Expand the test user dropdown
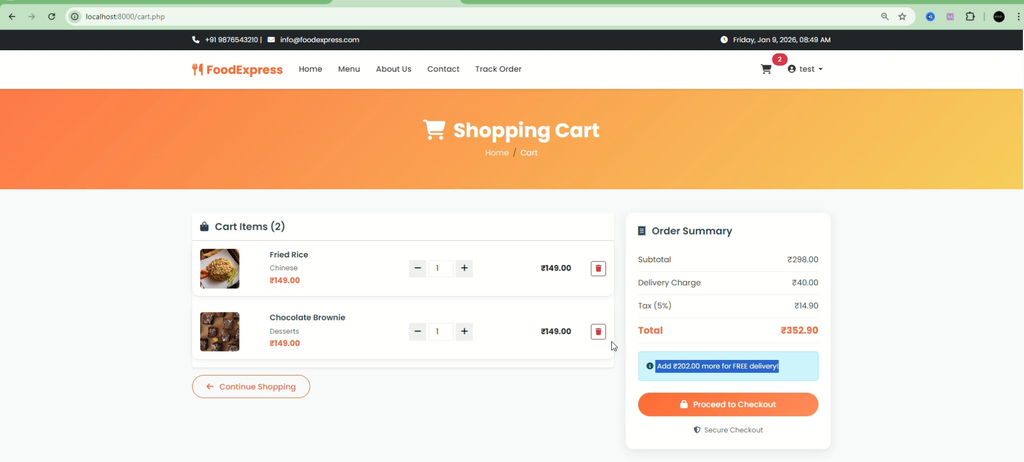1024x462 pixels. tap(805, 69)
